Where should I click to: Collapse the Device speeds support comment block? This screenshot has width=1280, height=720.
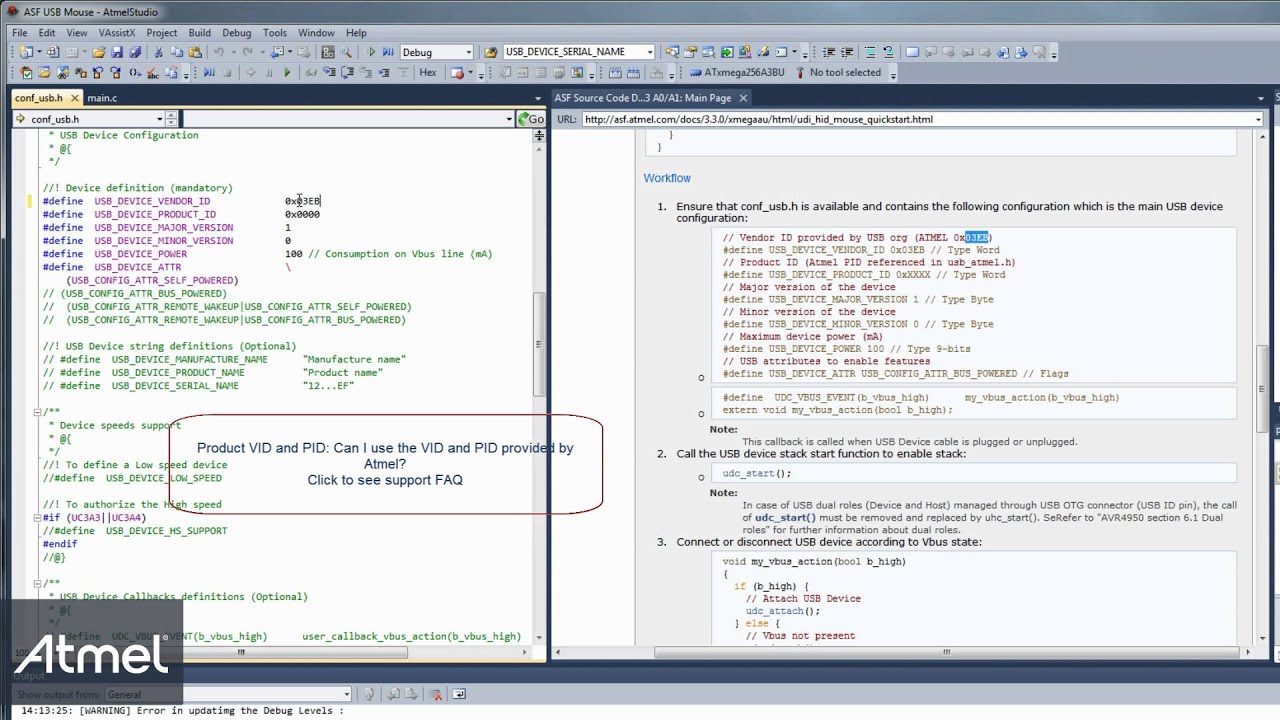point(38,412)
